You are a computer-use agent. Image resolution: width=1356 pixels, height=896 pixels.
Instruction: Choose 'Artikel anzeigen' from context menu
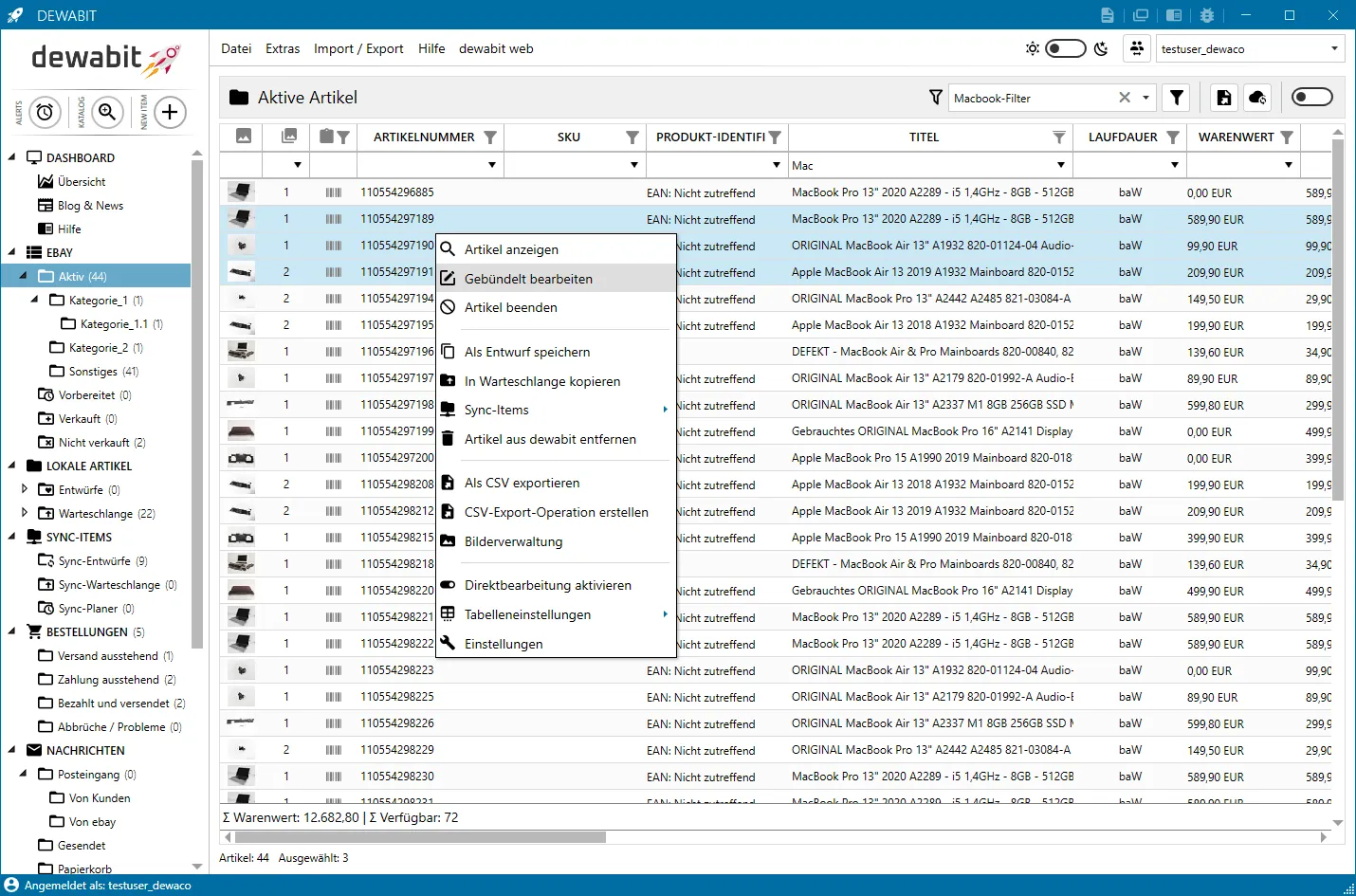556,249
